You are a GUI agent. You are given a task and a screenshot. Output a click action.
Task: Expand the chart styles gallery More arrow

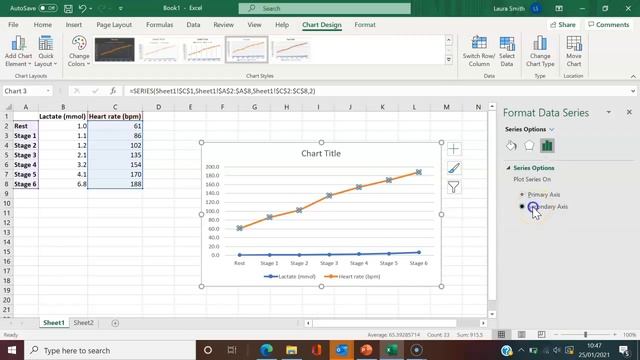(449, 60)
